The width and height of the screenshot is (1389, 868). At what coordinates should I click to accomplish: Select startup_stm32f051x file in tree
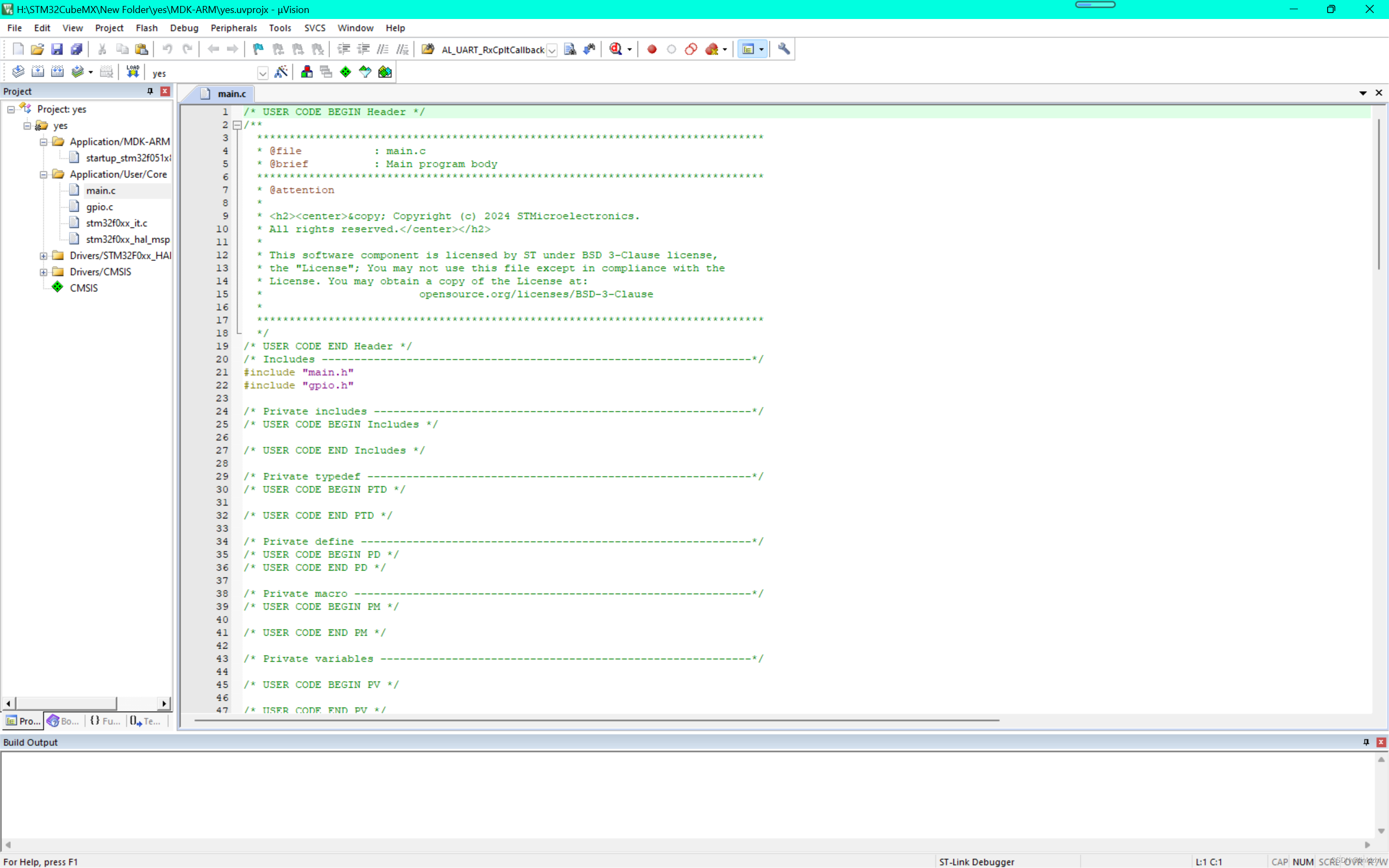[128, 158]
